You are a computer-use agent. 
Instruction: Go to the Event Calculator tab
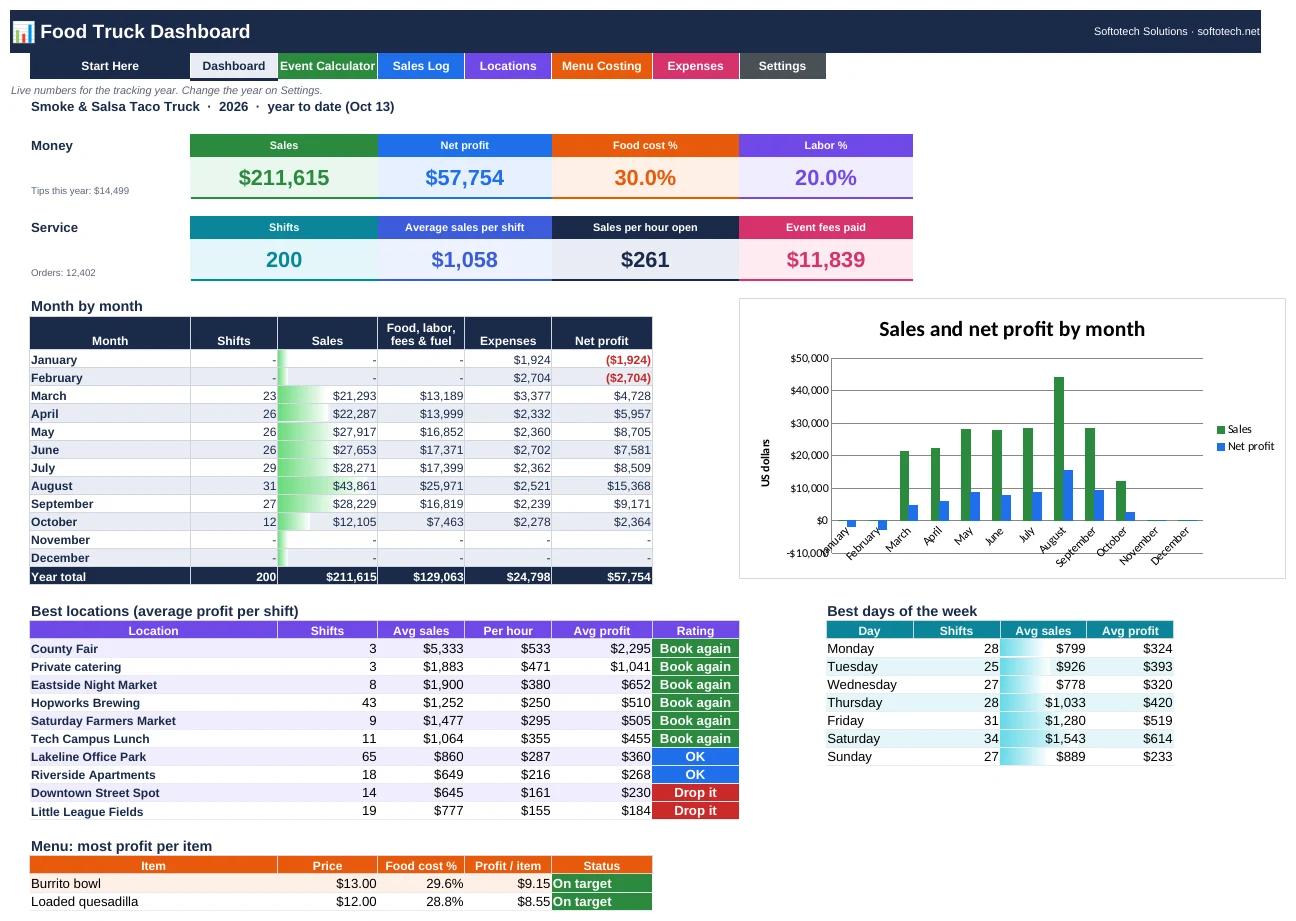coord(327,66)
